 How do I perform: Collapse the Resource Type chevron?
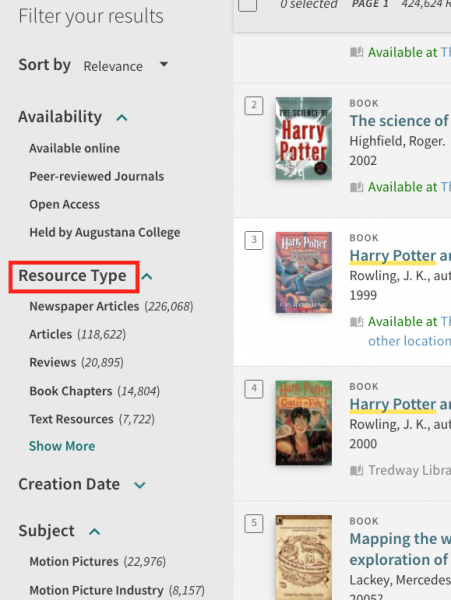(147, 276)
